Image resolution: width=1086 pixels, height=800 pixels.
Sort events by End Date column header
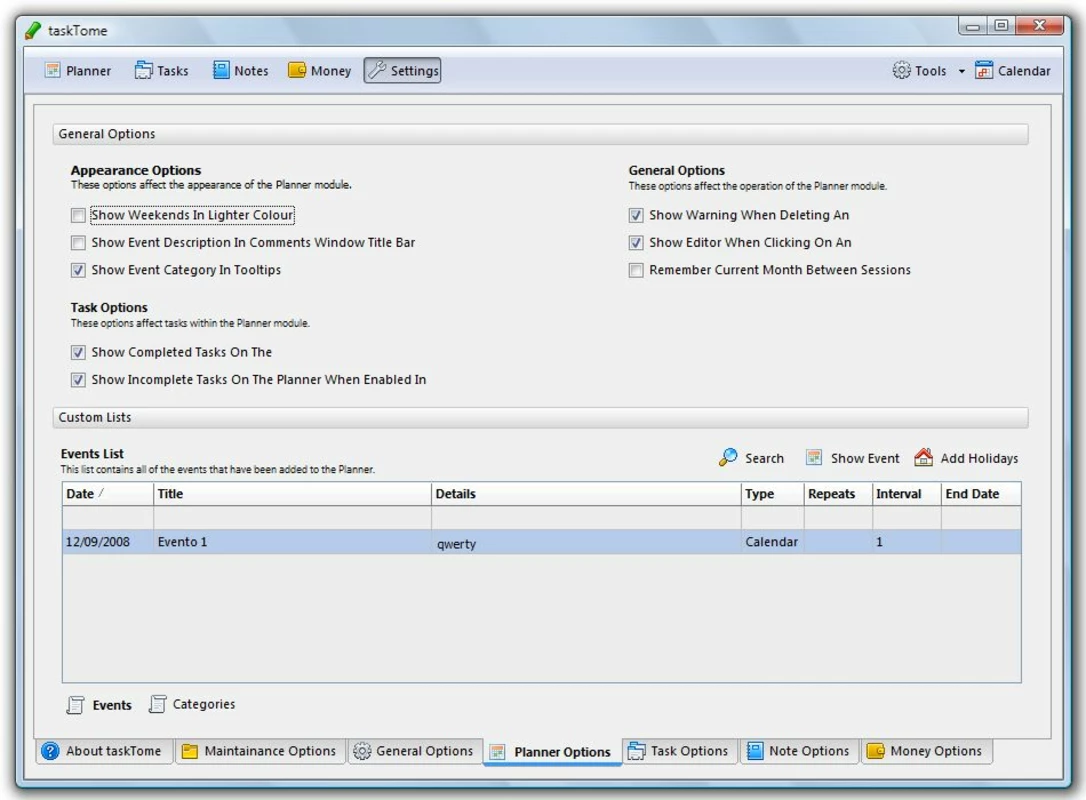pos(981,494)
